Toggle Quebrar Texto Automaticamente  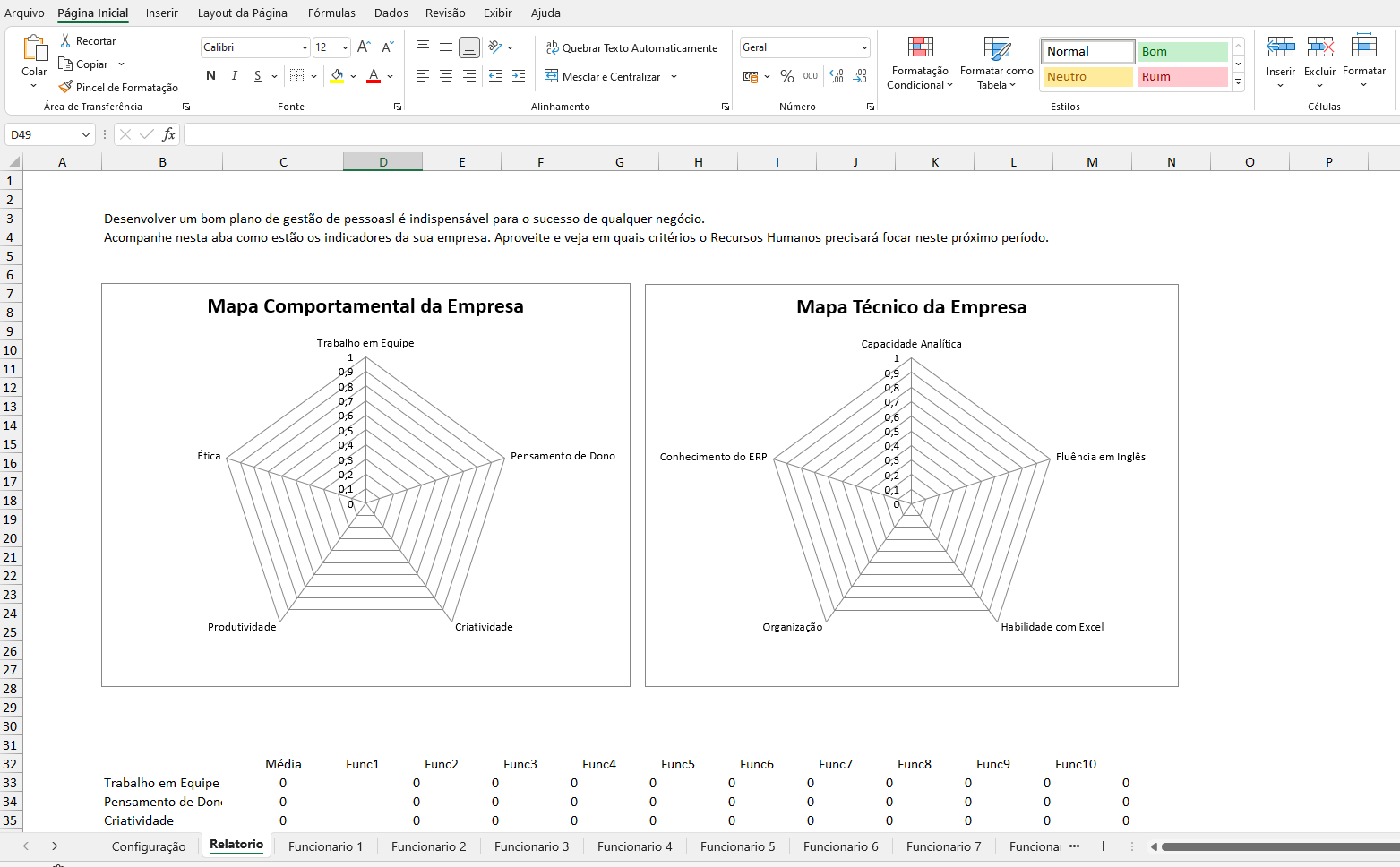631,48
